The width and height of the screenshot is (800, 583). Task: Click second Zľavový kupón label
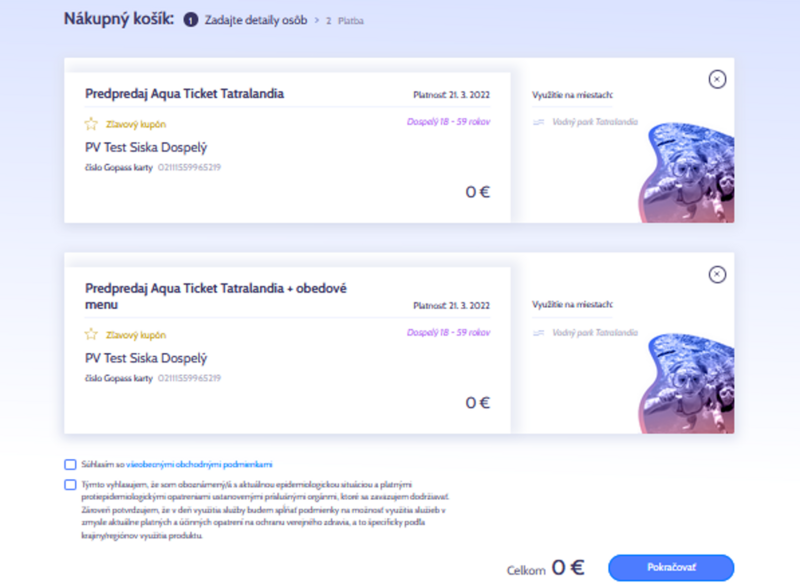pyautogui.click(x=136, y=335)
